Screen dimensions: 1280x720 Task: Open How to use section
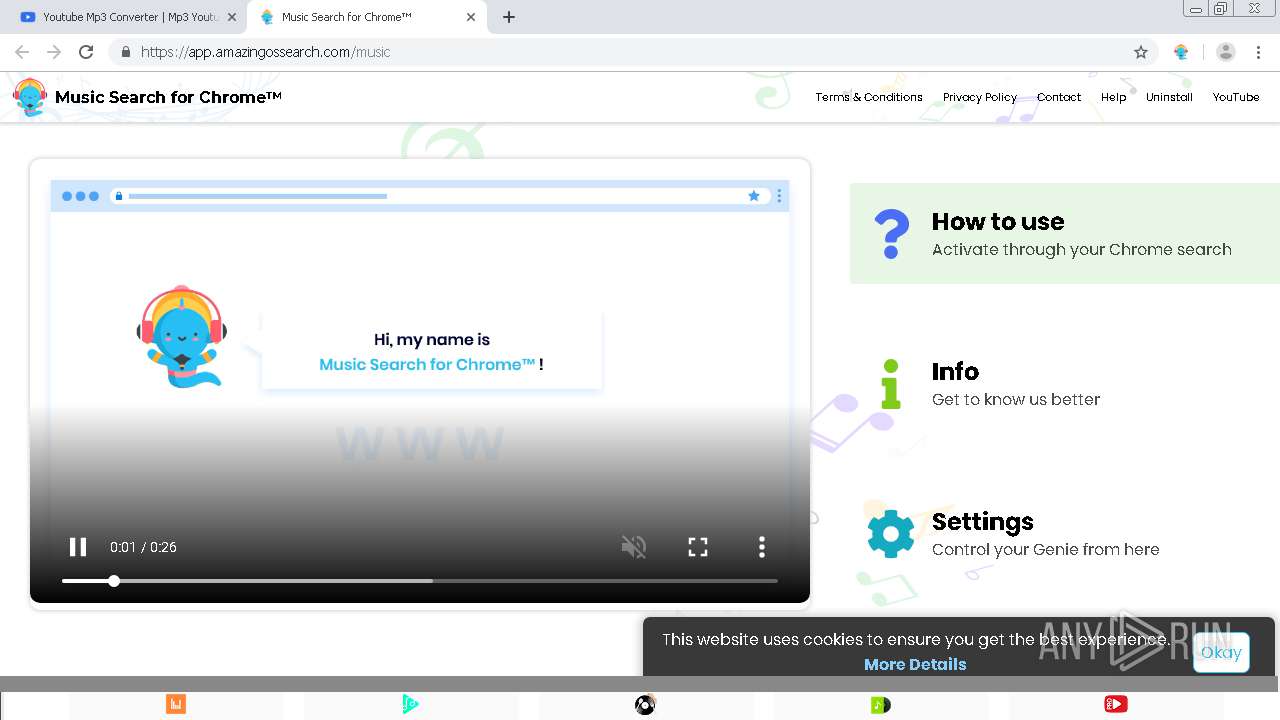1064,233
